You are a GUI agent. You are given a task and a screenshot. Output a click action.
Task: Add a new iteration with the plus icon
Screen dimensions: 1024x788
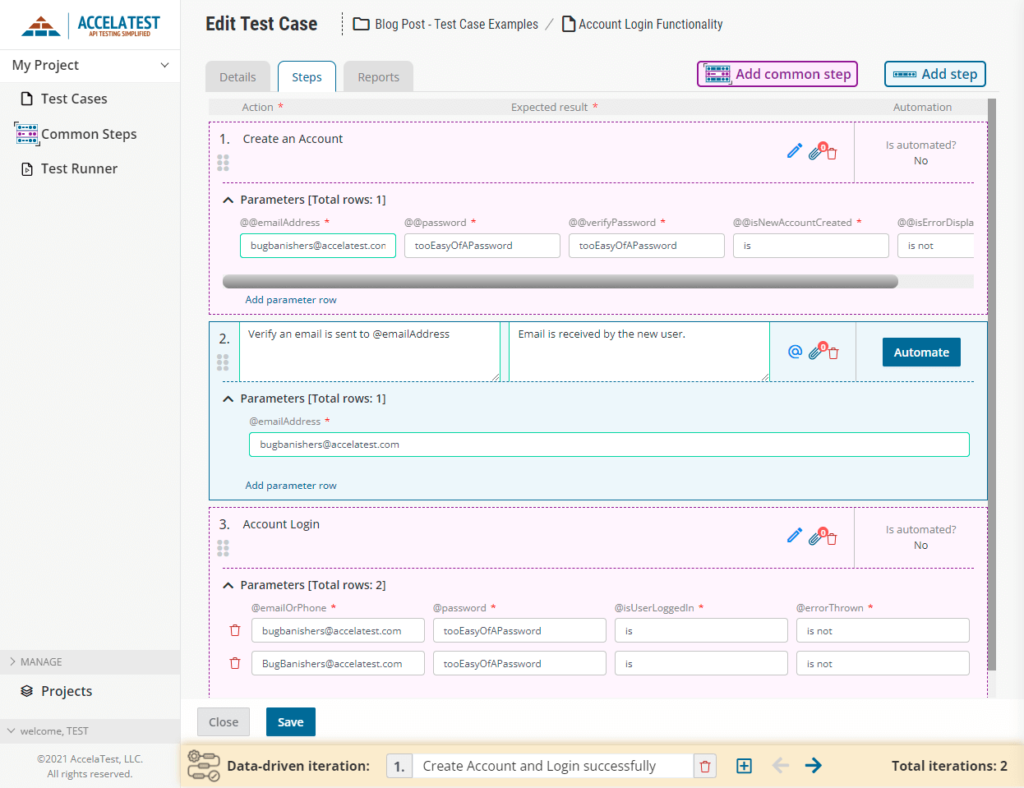(744, 765)
